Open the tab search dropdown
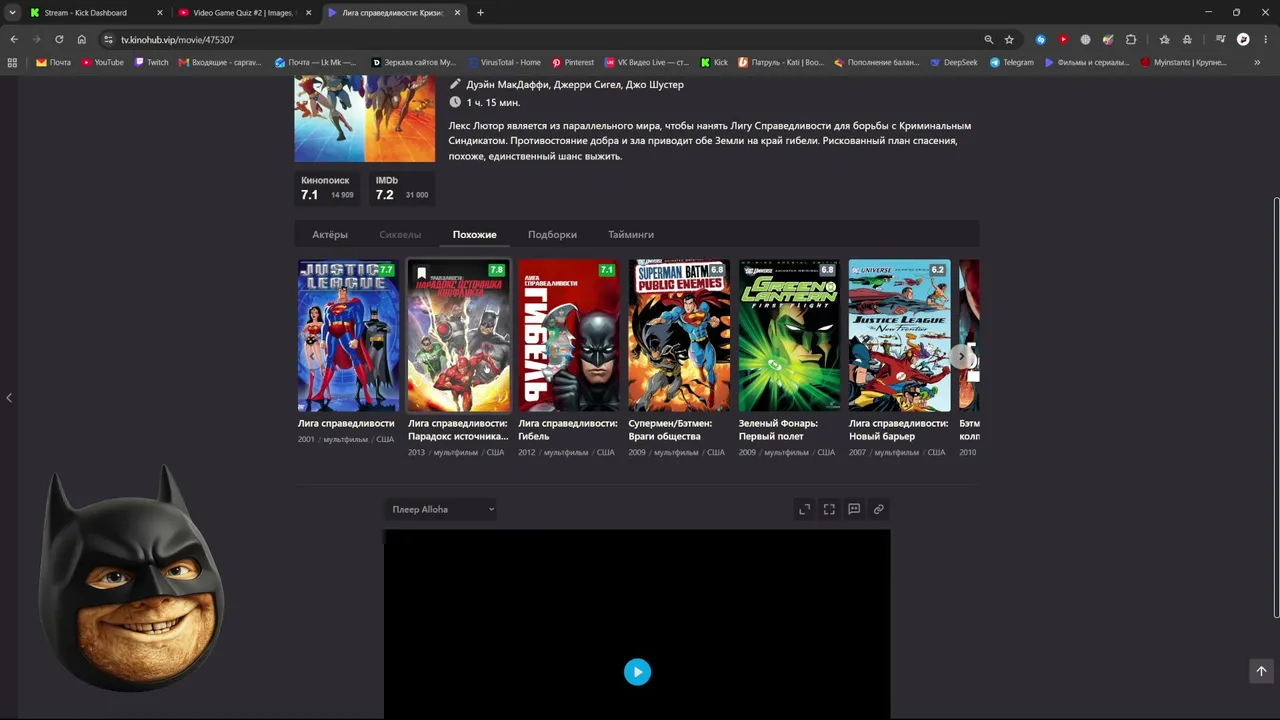The width and height of the screenshot is (1280, 720). click(x=12, y=13)
